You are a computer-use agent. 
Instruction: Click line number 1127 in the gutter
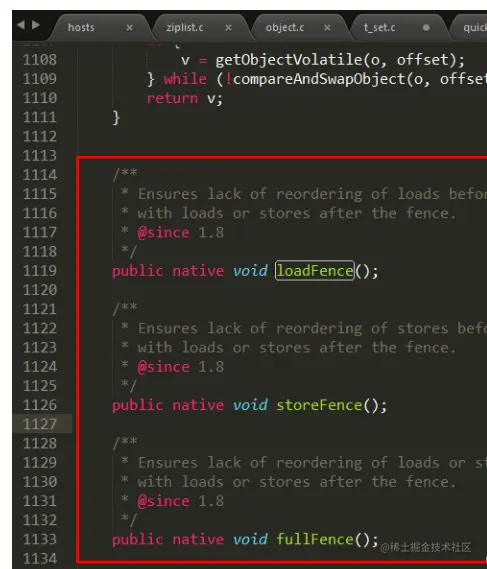(40, 424)
